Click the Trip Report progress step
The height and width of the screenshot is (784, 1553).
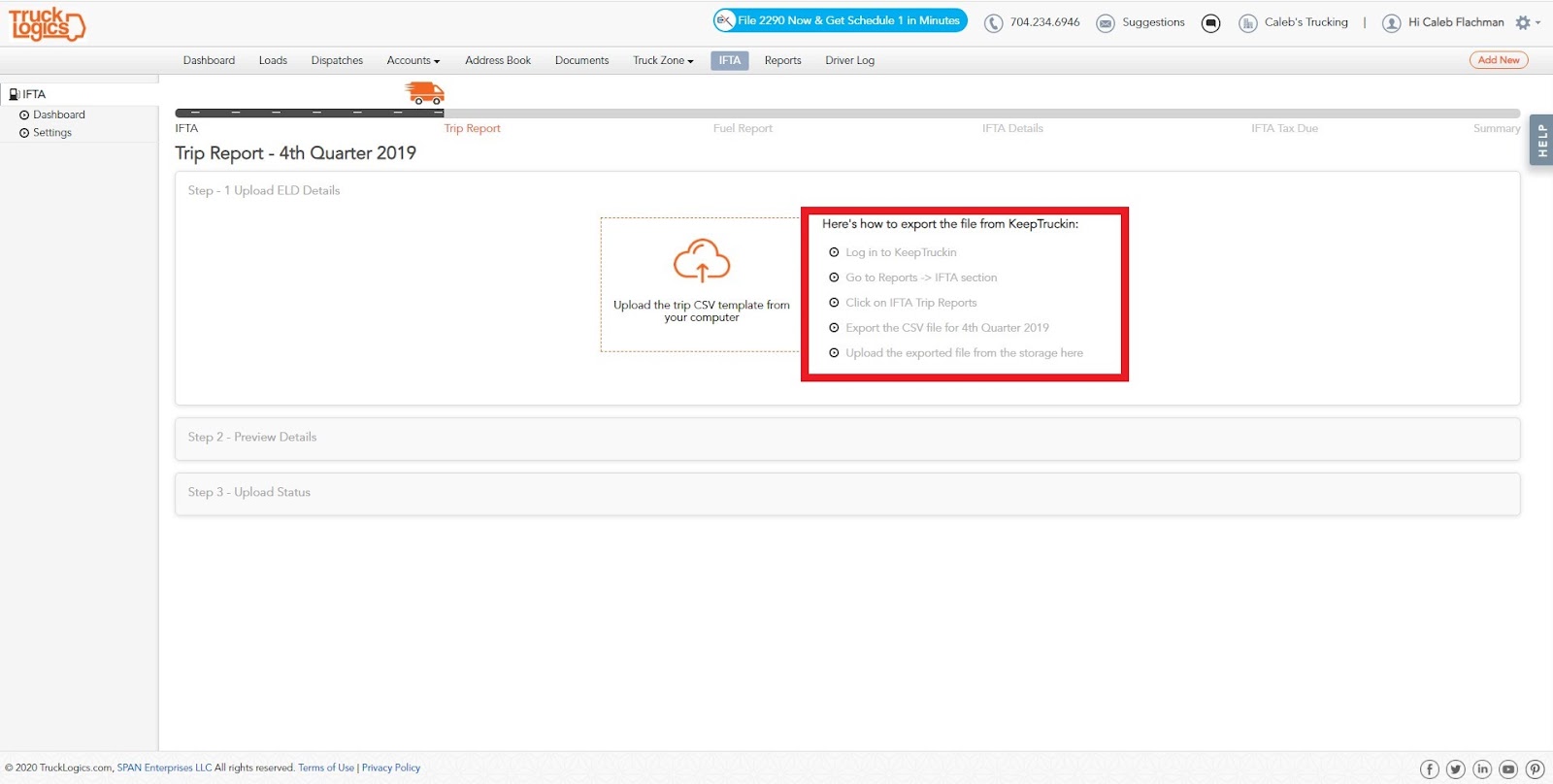(x=473, y=128)
